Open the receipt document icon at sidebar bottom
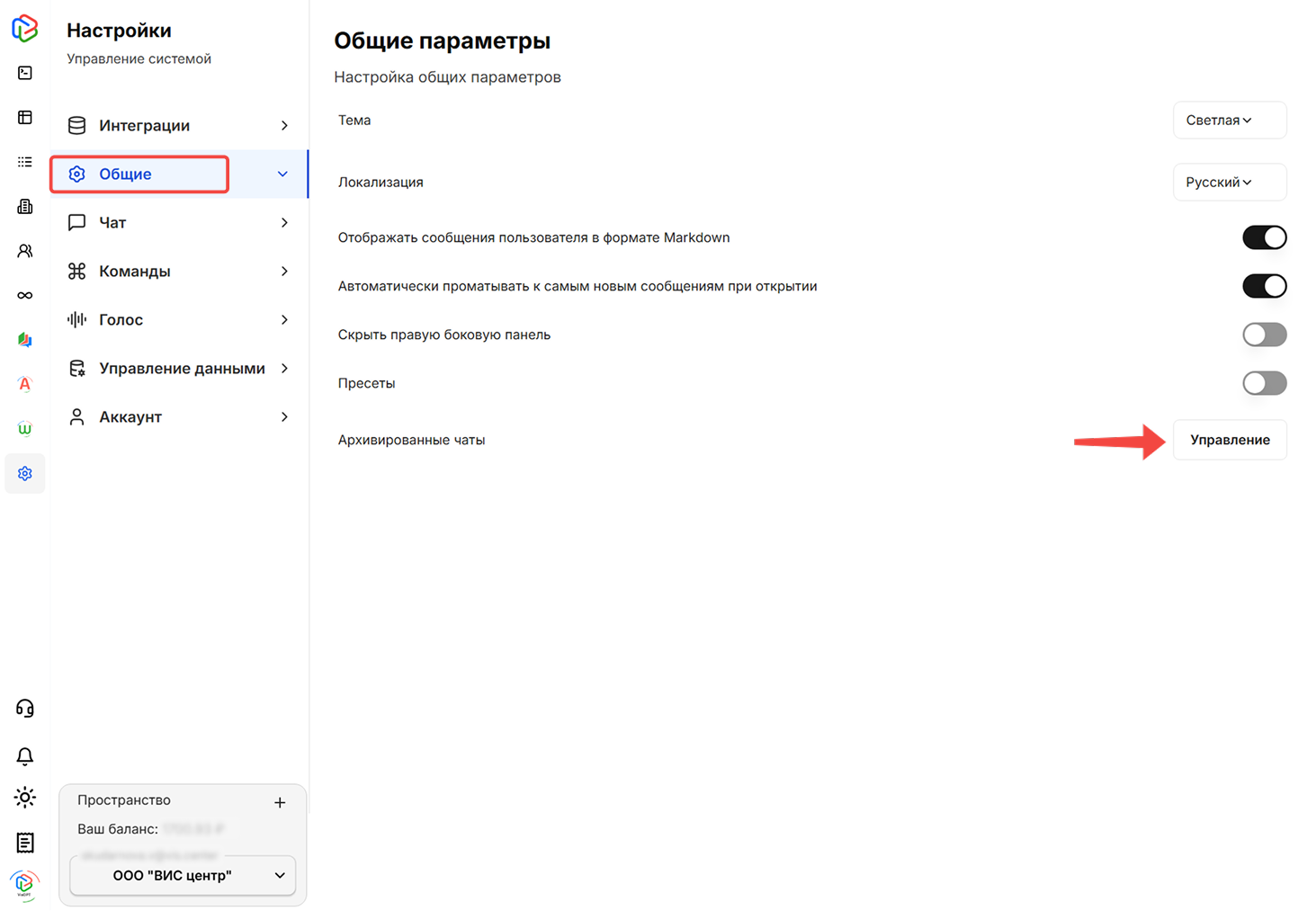The width and height of the screenshot is (1316, 911). coord(24,843)
